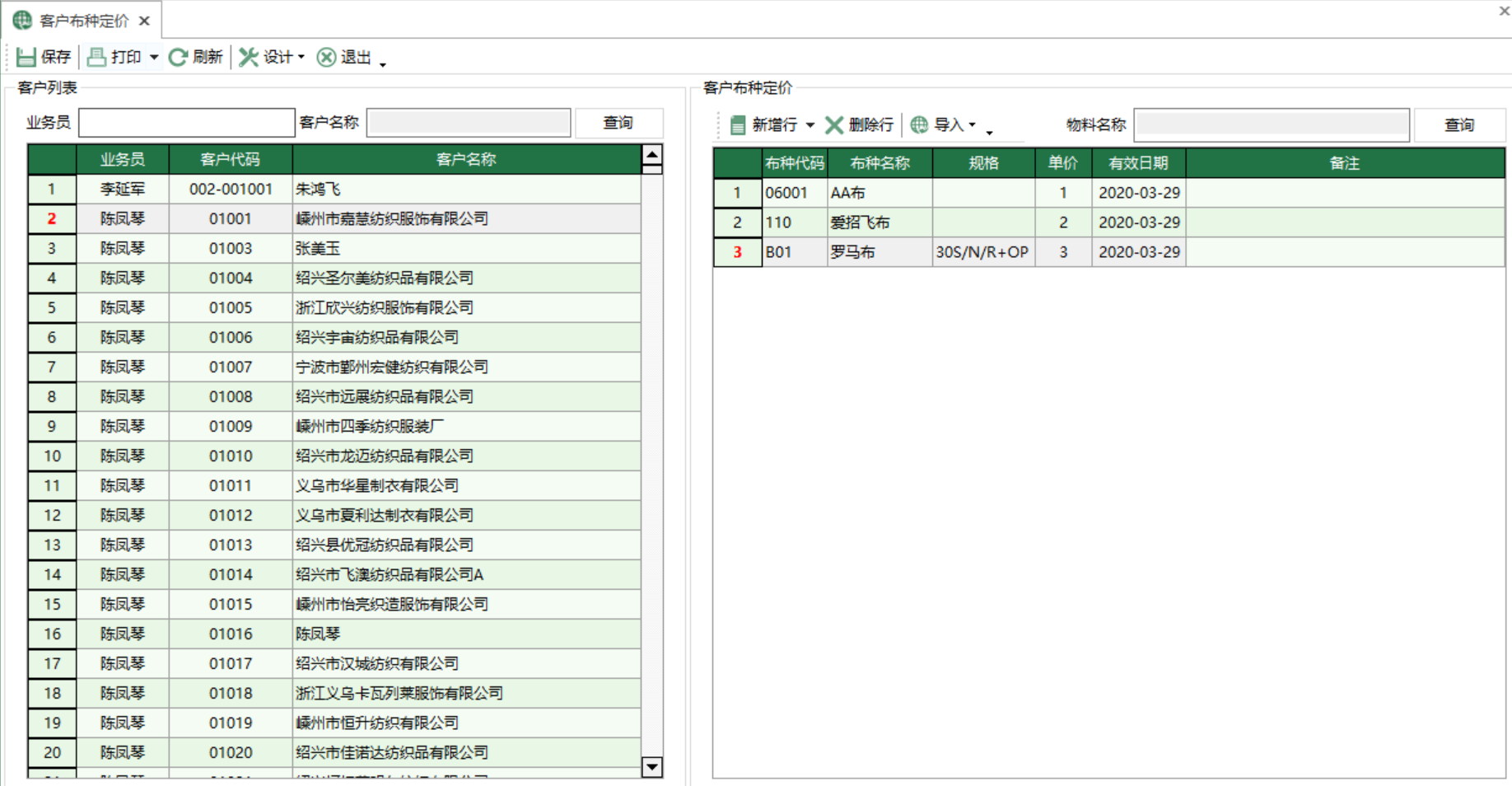Click fabric code 06001 cell
The height and width of the screenshot is (786, 1512).
(x=795, y=193)
